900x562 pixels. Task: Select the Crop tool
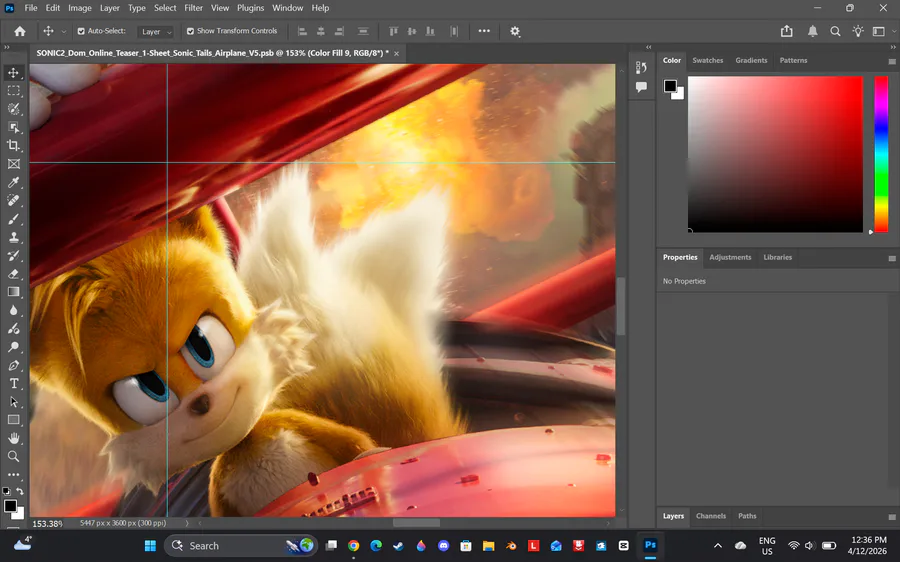click(x=14, y=146)
